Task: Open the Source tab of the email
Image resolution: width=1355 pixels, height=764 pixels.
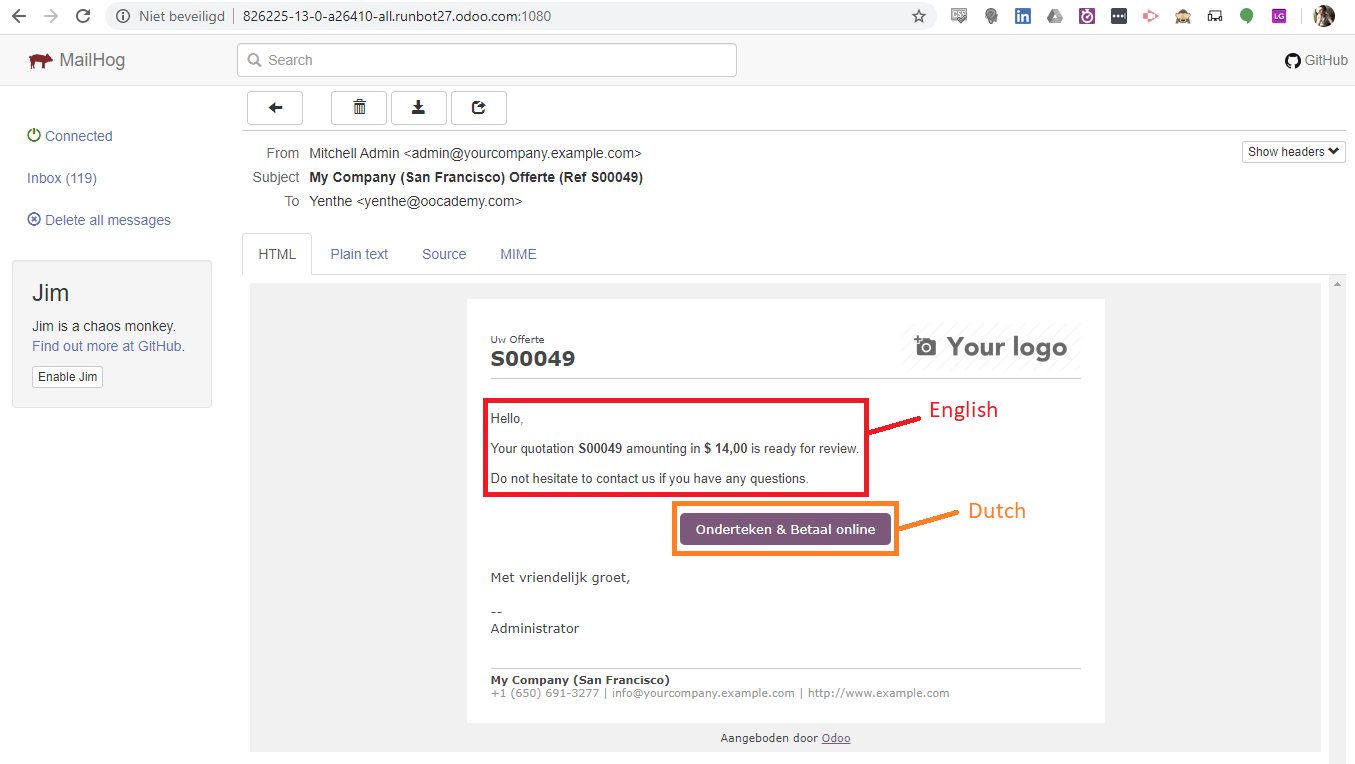Action: click(x=443, y=253)
